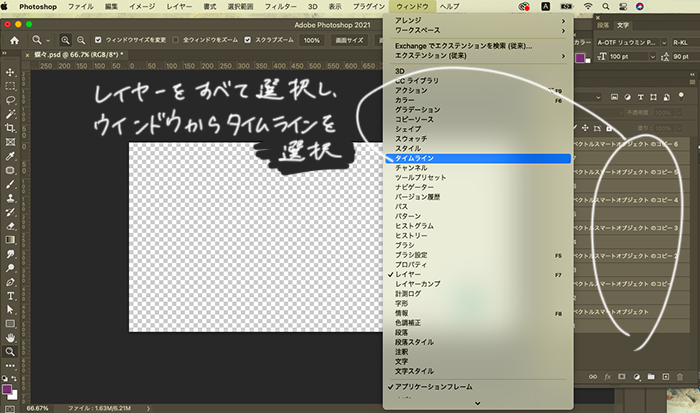700x413 pixels.
Task: Uncheck ウィンドウサイズを変更 checkbox
Action: point(98,40)
